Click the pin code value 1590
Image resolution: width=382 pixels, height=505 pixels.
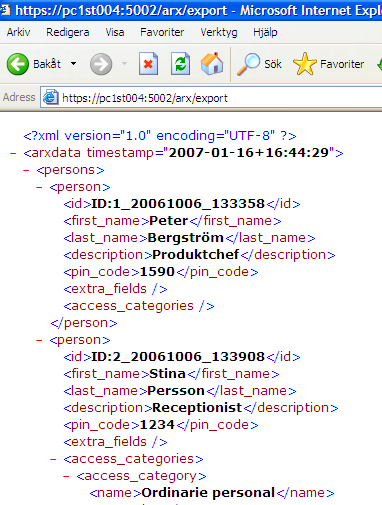(x=157, y=272)
